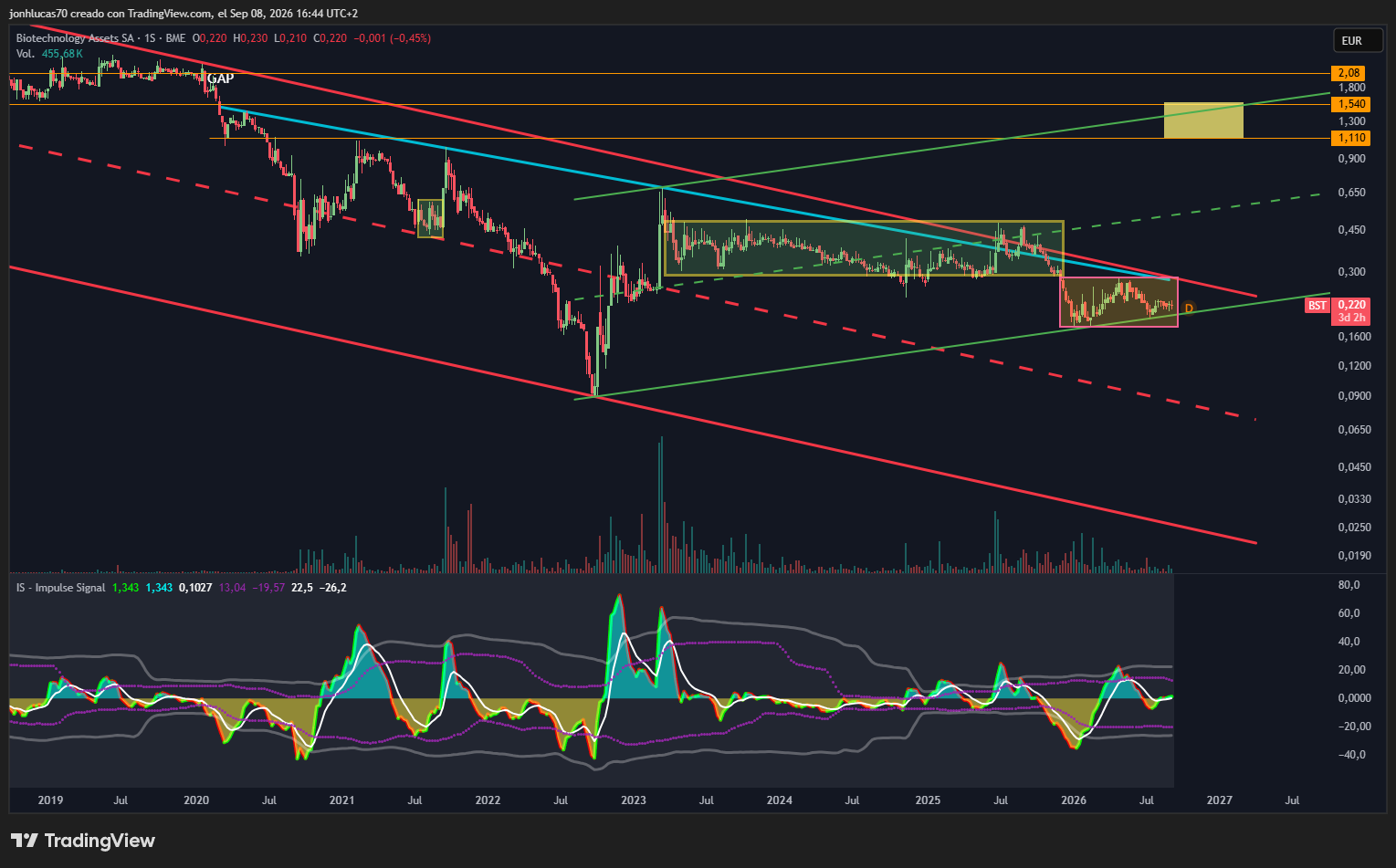
Task: Click the Vol. volume indicator label
Action: tap(26, 54)
